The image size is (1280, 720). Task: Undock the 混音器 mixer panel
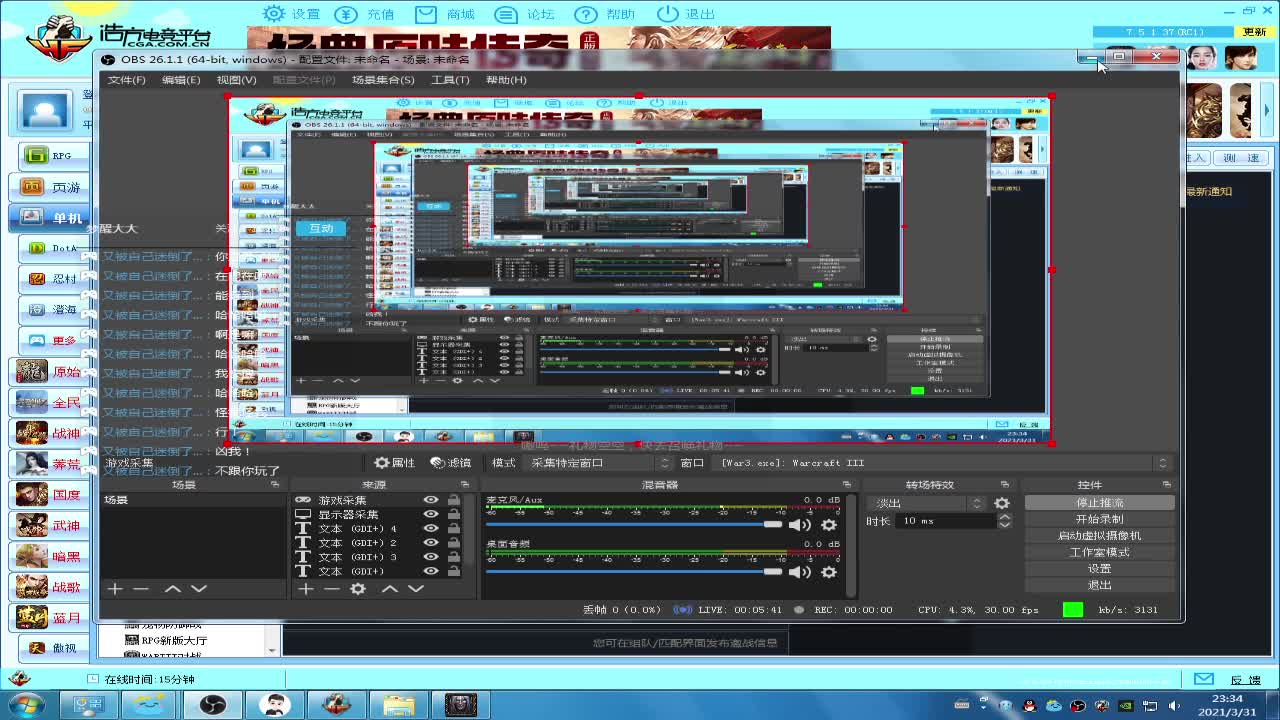point(847,485)
